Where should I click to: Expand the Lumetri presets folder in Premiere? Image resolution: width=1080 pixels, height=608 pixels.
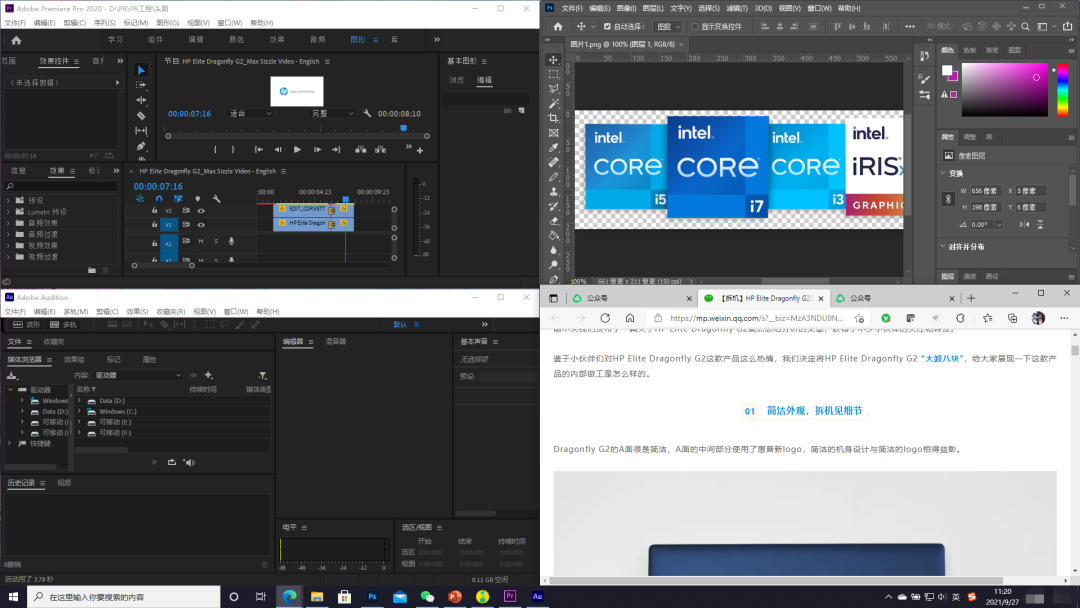coord(8,211)
